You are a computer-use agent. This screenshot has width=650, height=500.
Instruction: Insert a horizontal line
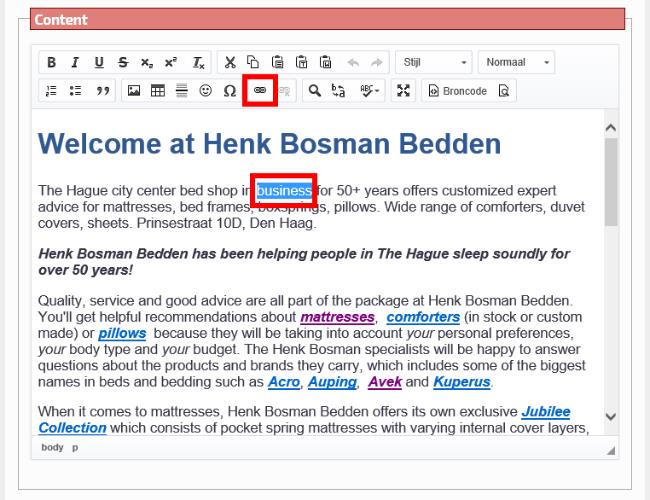(x=182, y=90)
